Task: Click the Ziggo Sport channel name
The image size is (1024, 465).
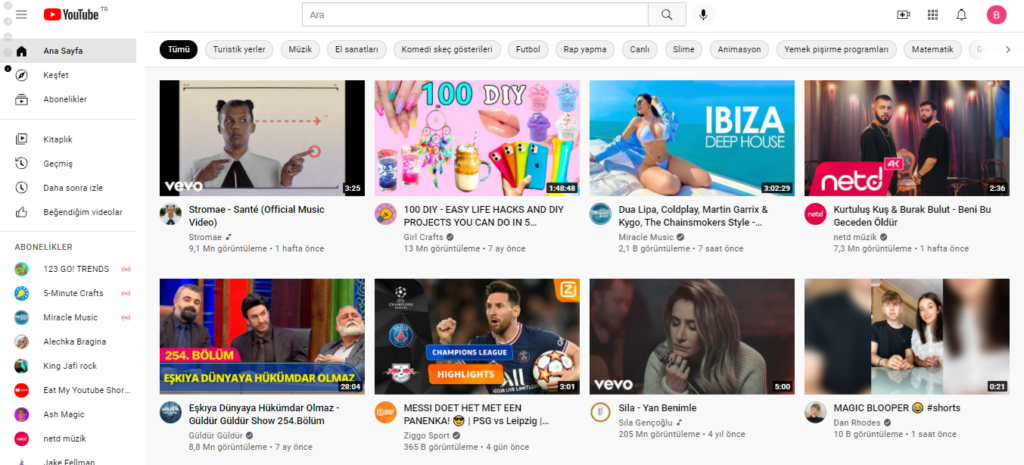Action: pyautogui.click(x=427, y=435)
